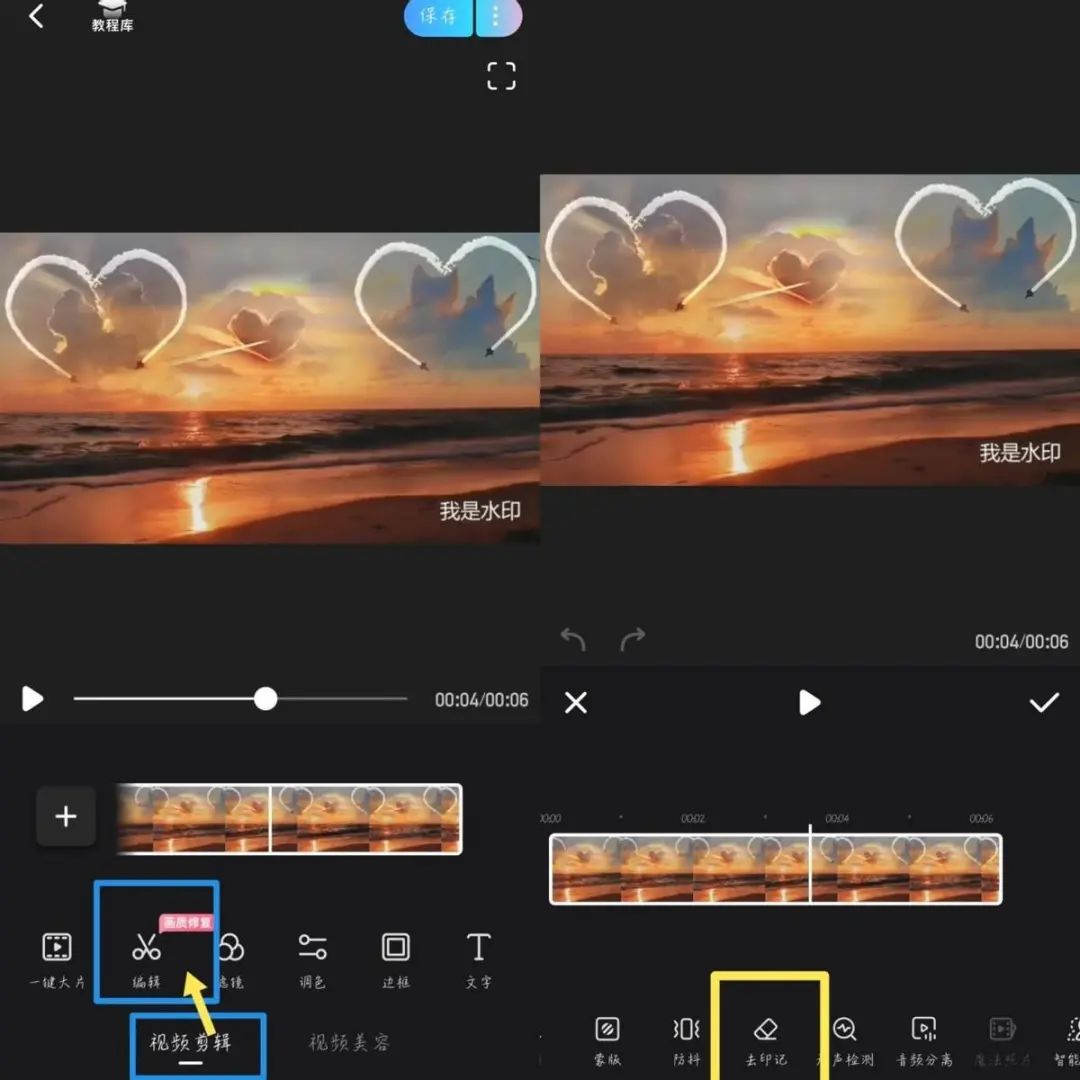1080x1080 pixels.
Task: Open the 教程库 tutorial library
Action: pos(112,16)
